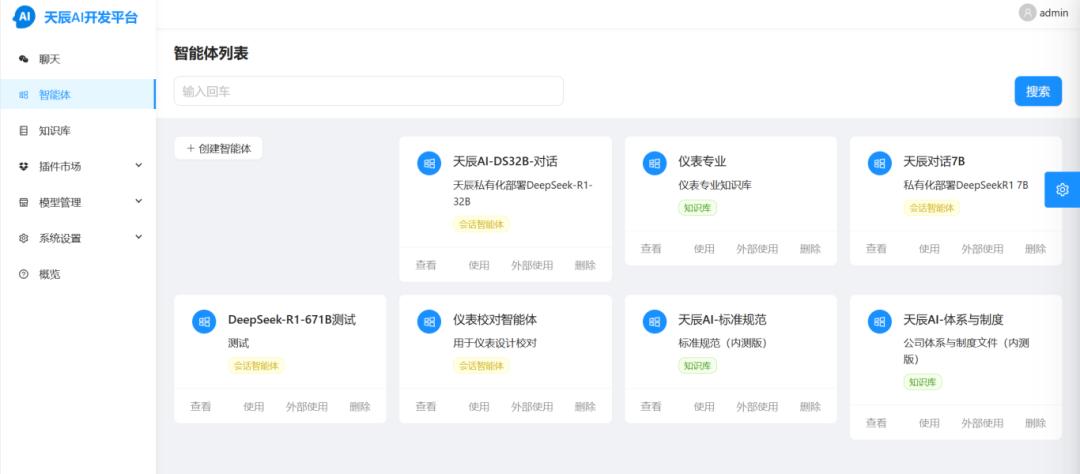
Task: Click 外部使用 on 天辰AI-标准规范 card
Action: coord(757,406)
